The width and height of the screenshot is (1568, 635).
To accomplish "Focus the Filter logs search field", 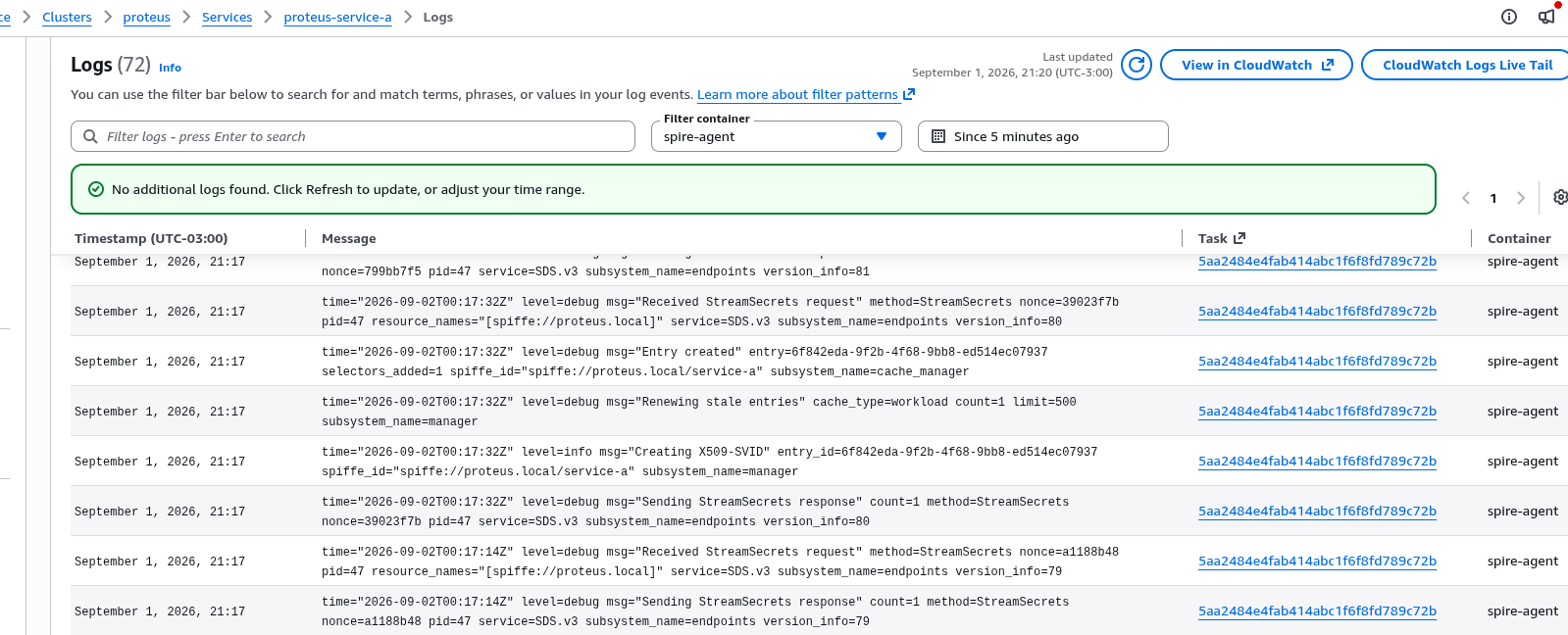I will pyautogui.click(x=353, y=136).
